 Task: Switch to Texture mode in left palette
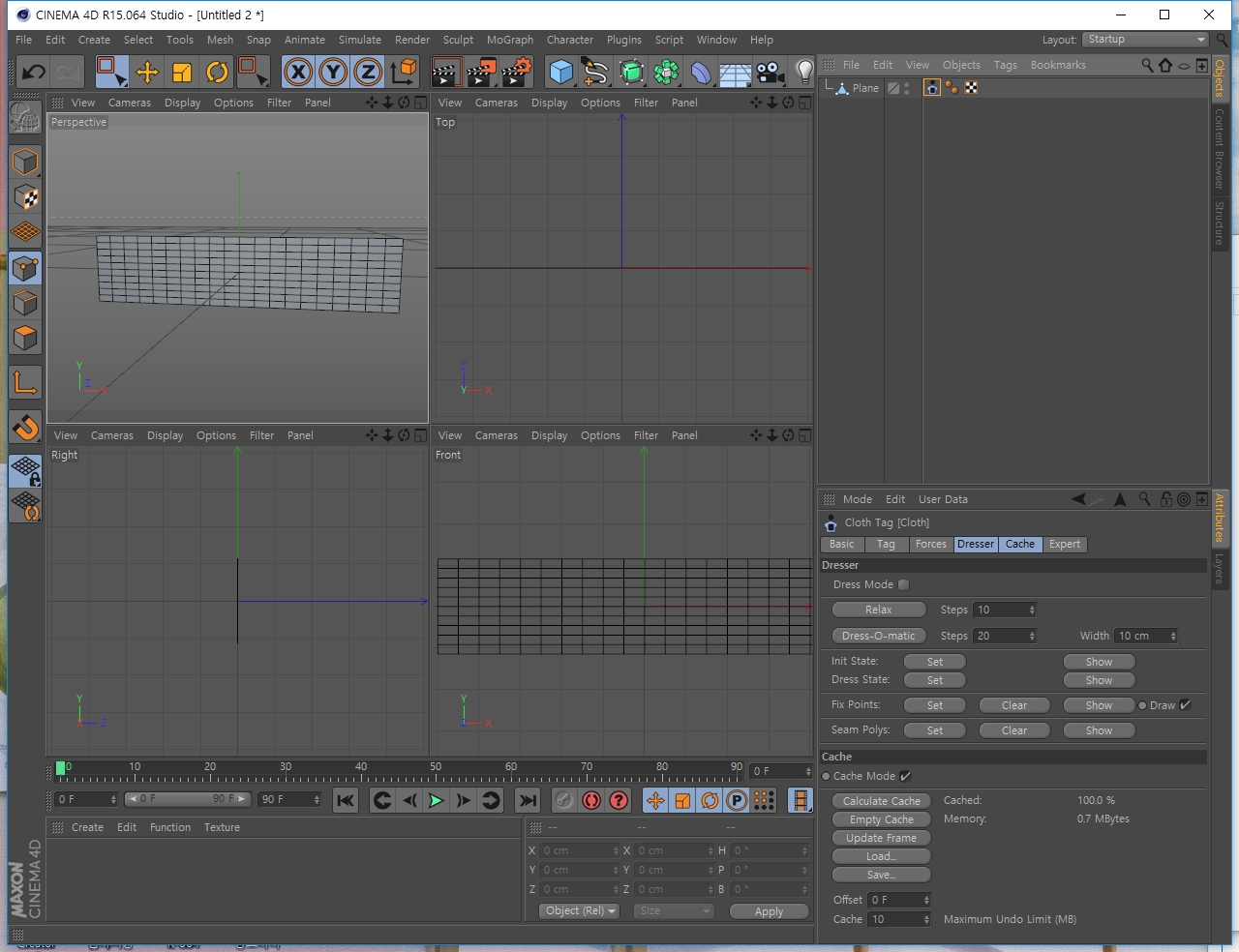(25, 197)
